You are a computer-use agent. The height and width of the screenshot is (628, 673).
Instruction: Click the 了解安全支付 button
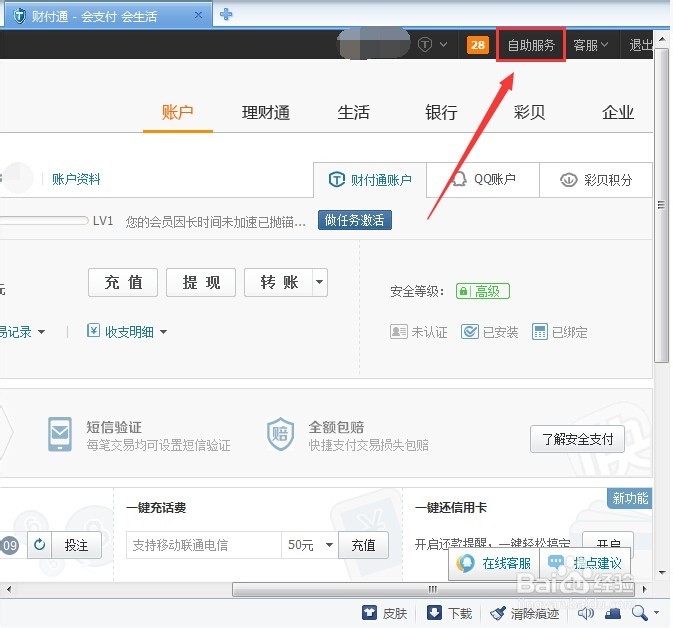point(577,439)
